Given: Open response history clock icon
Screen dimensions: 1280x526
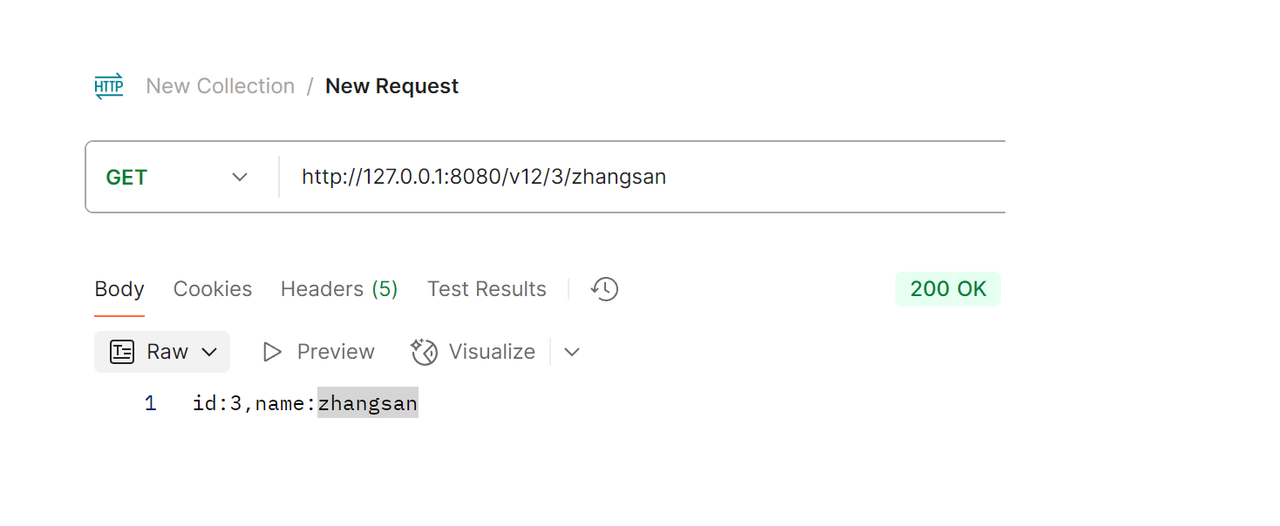Looking at the screenshot, I should pyautogui.click(x=605, y=289).
